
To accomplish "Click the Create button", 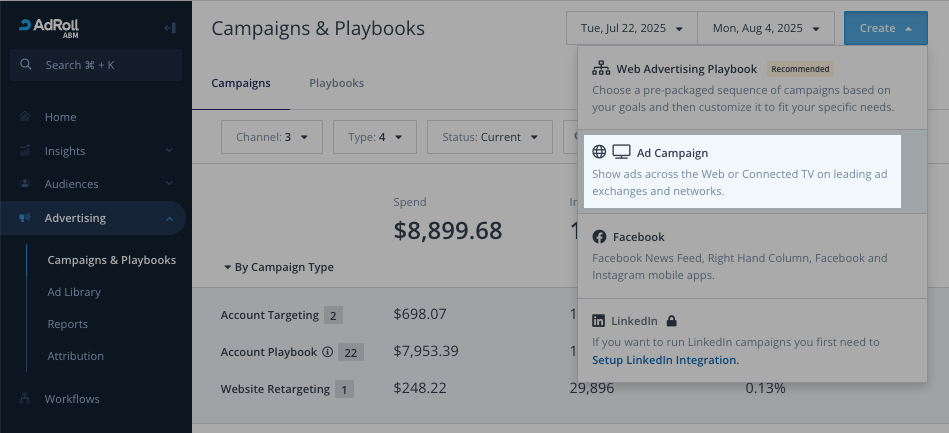I will 884,28.
